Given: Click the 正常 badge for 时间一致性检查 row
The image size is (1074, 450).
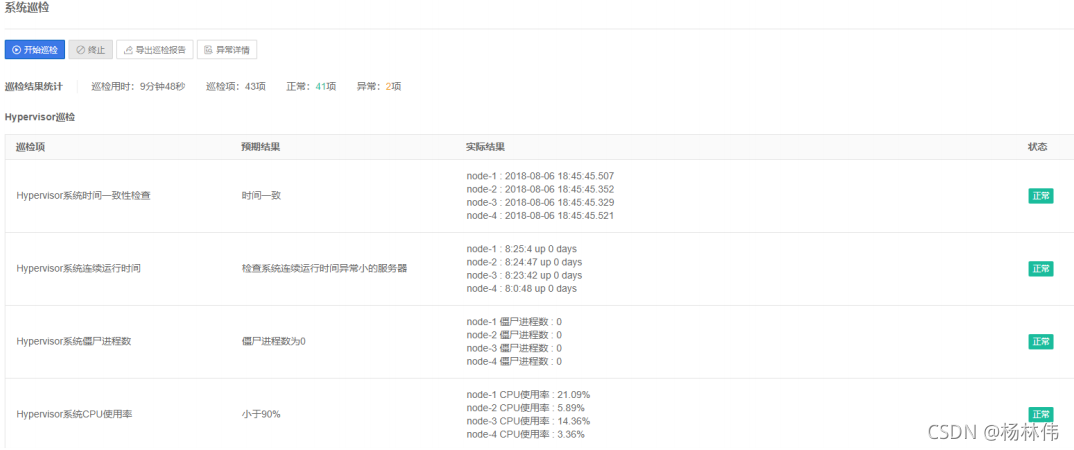Looking at the screenshot, I should [1040, 196].
